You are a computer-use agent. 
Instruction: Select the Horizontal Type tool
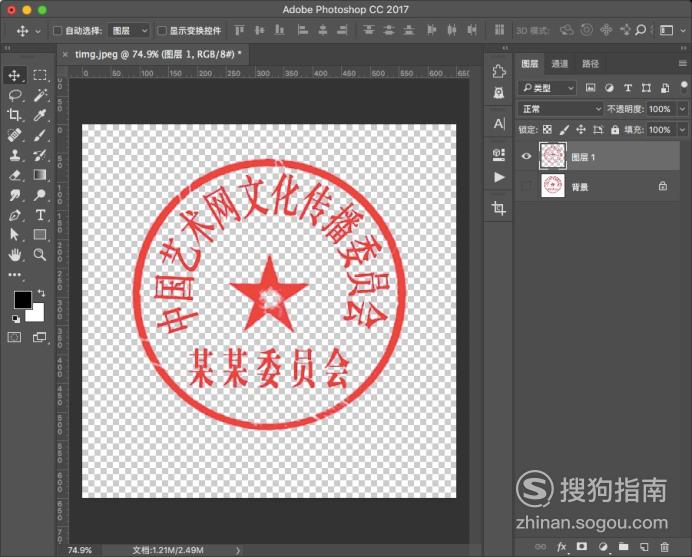(40, 215)
